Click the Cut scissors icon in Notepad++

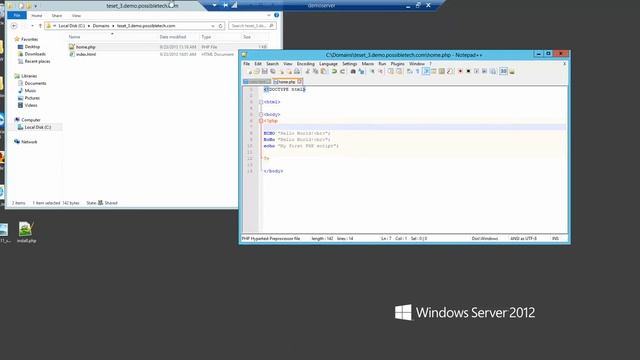307,71
